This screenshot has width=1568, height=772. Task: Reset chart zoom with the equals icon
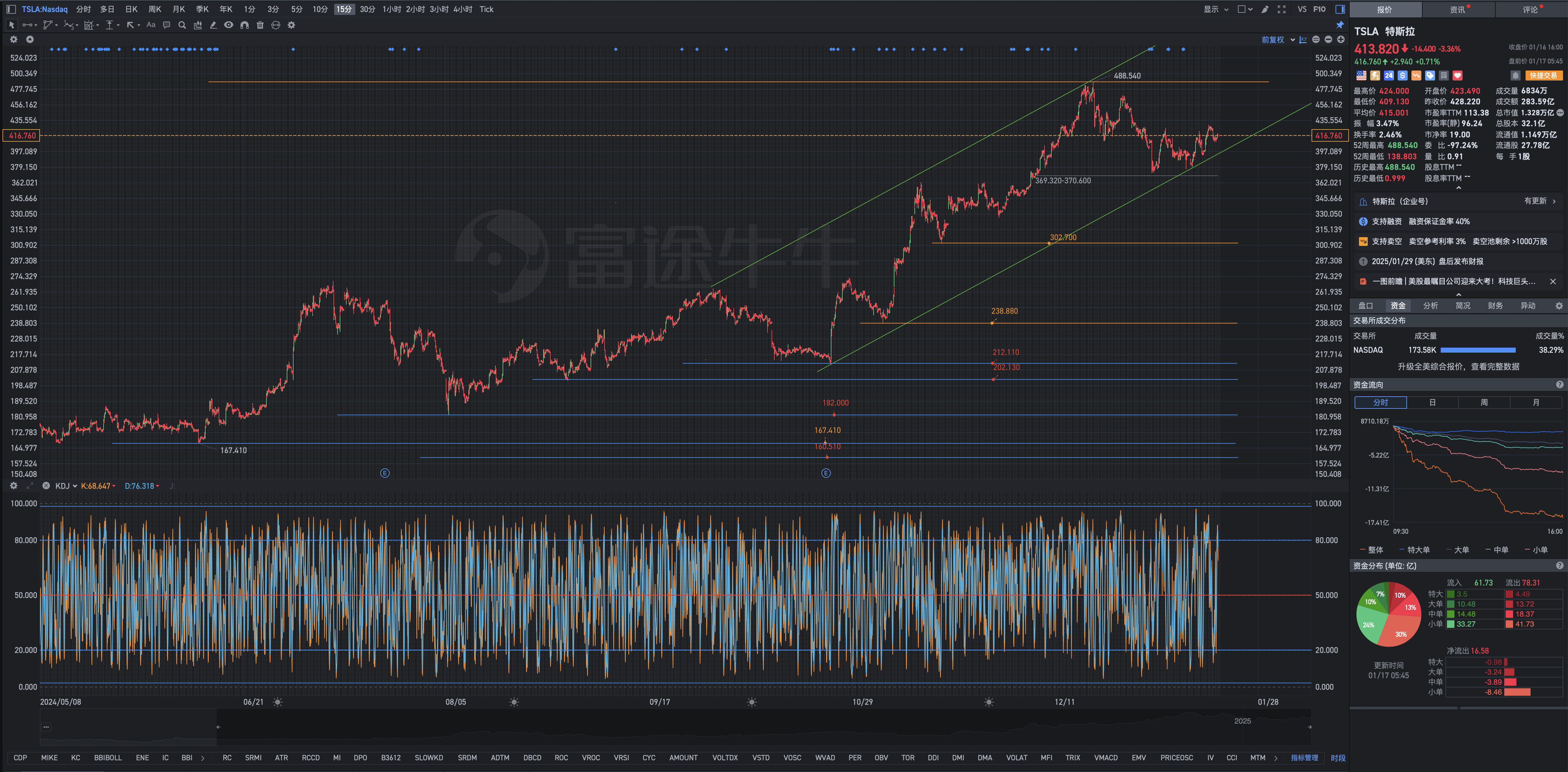pos(1316,40)
